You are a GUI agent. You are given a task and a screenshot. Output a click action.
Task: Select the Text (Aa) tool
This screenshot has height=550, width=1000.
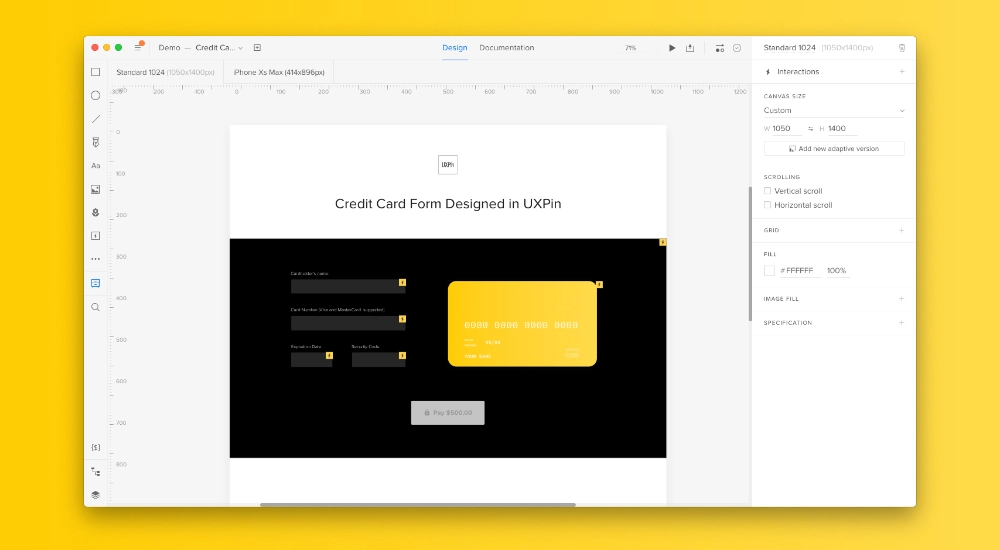pyautogui.click(x=96, y=165)
